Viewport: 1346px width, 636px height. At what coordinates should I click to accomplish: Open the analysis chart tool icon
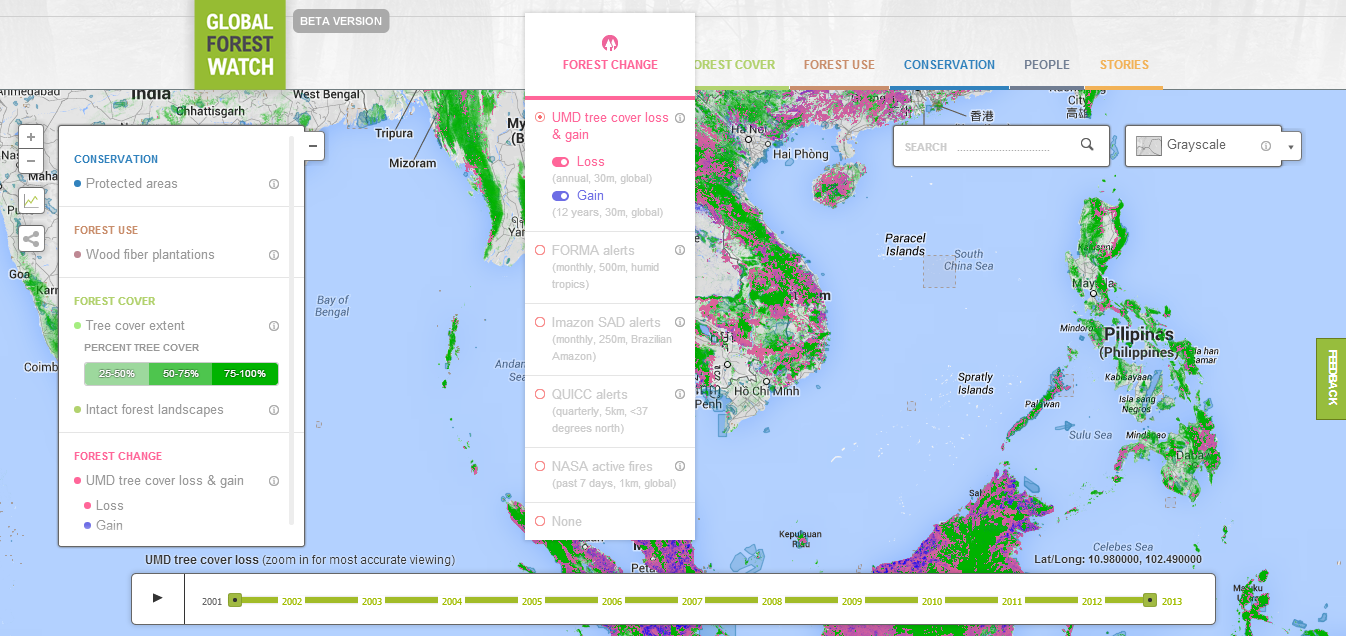pos(31,201)
